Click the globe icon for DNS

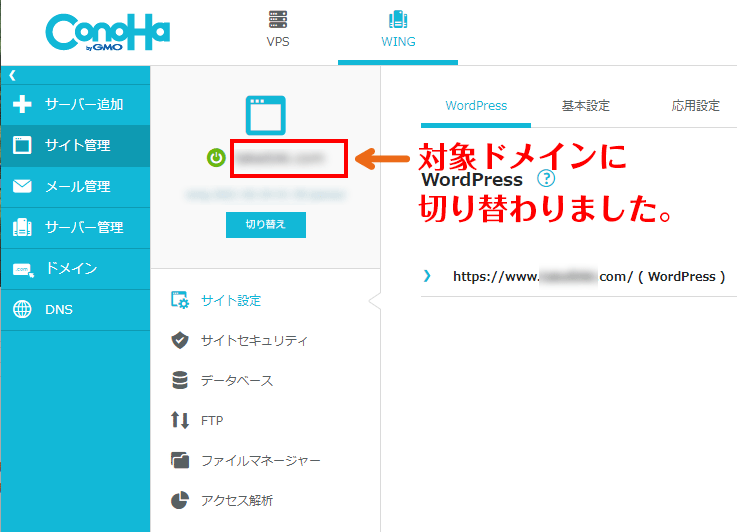[x=22, y=309]
